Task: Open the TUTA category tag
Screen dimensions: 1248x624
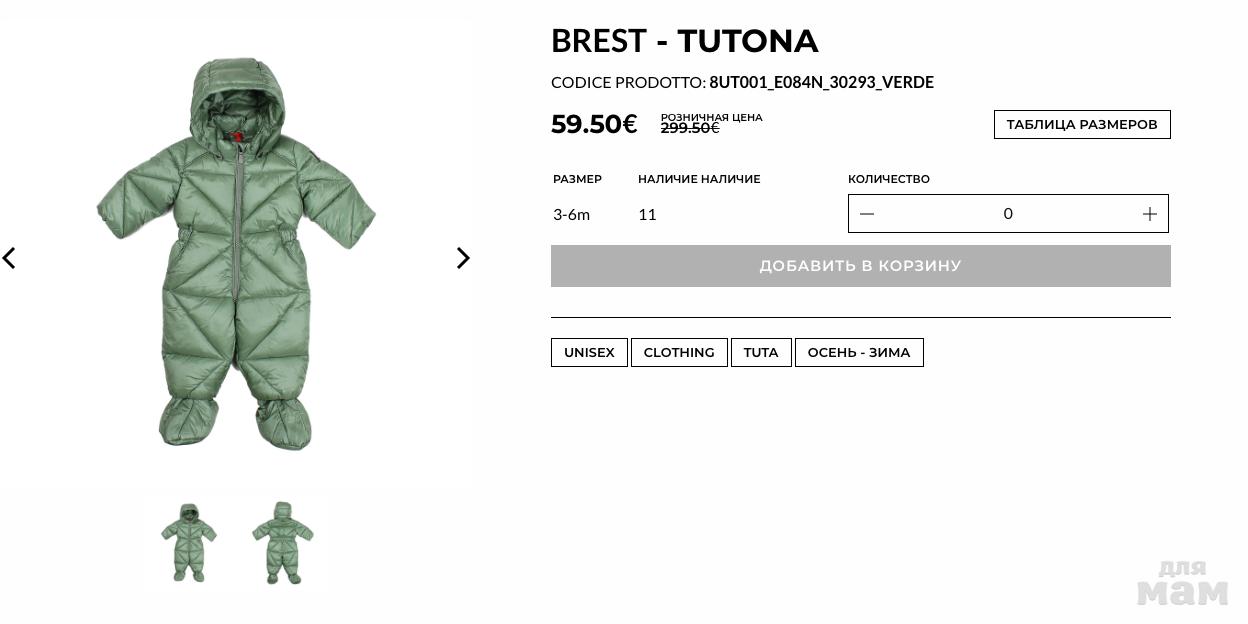Action: (761, 352)
